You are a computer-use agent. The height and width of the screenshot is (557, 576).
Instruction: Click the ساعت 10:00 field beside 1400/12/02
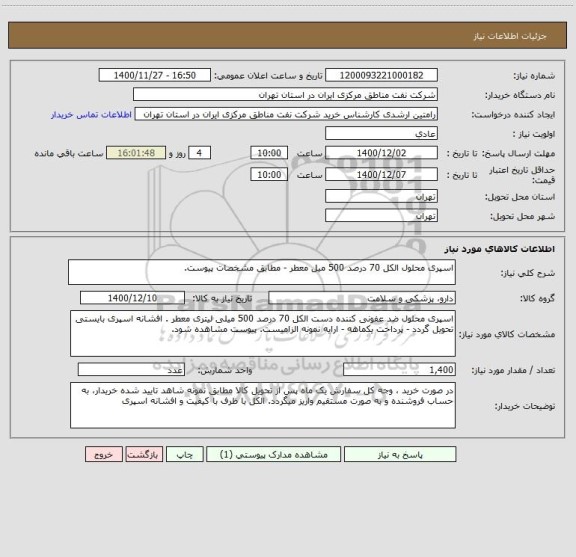pos(269,153)
